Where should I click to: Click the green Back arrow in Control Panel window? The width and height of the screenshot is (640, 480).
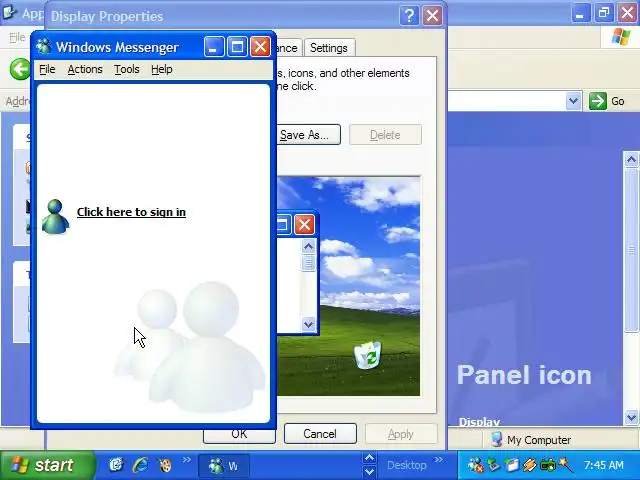click(20, 69)
